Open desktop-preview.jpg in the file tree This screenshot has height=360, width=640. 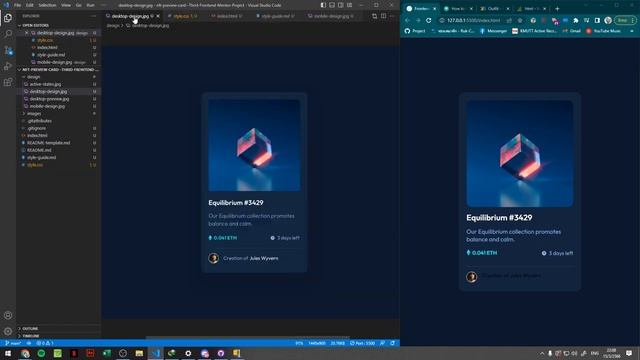(49, 99)
